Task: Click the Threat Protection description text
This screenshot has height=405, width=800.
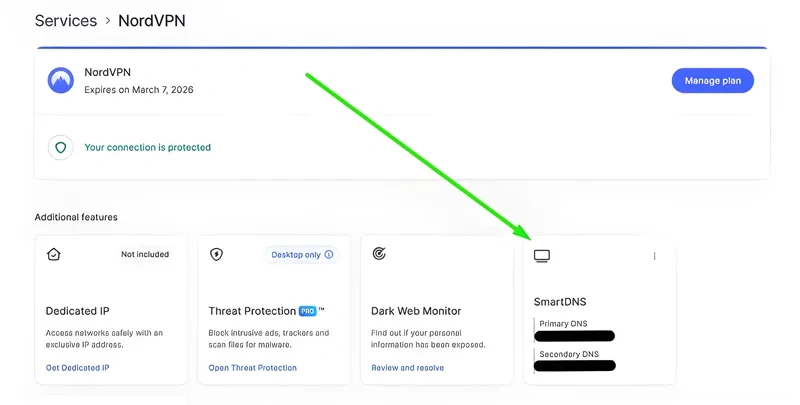Action: coord(268,339)
